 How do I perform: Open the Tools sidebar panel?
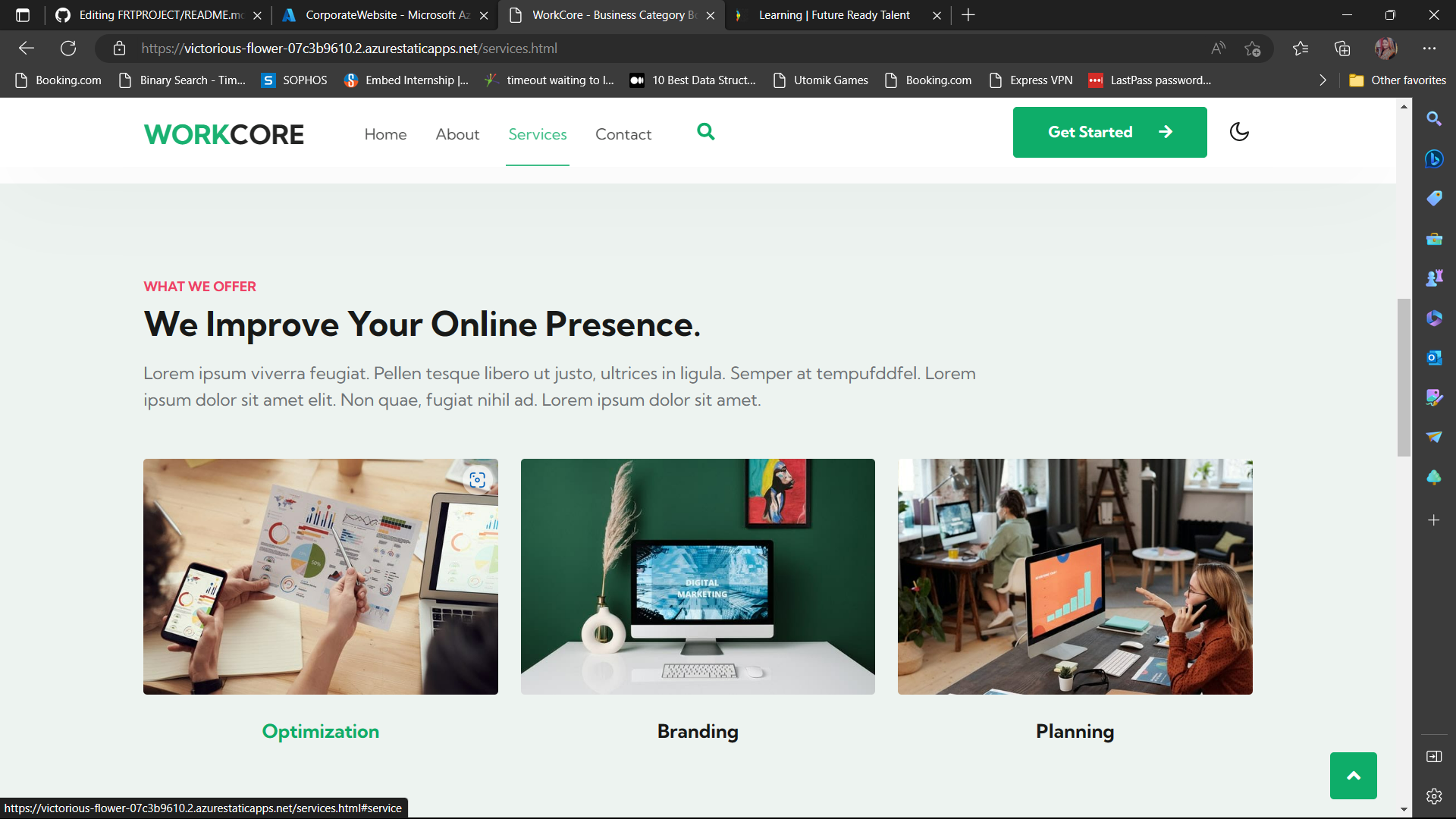pyautogui.click(x=1434, y=239)
